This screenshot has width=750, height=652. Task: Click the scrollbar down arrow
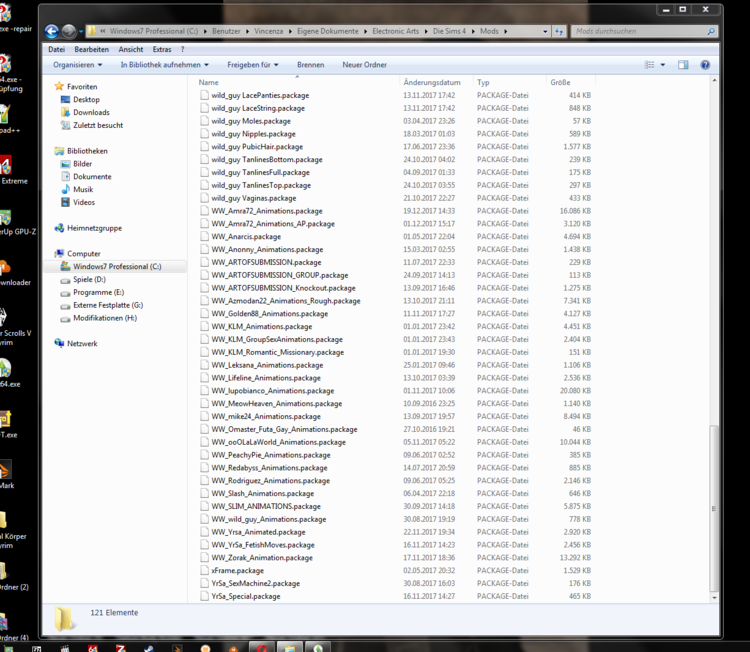tap(714, 597)
